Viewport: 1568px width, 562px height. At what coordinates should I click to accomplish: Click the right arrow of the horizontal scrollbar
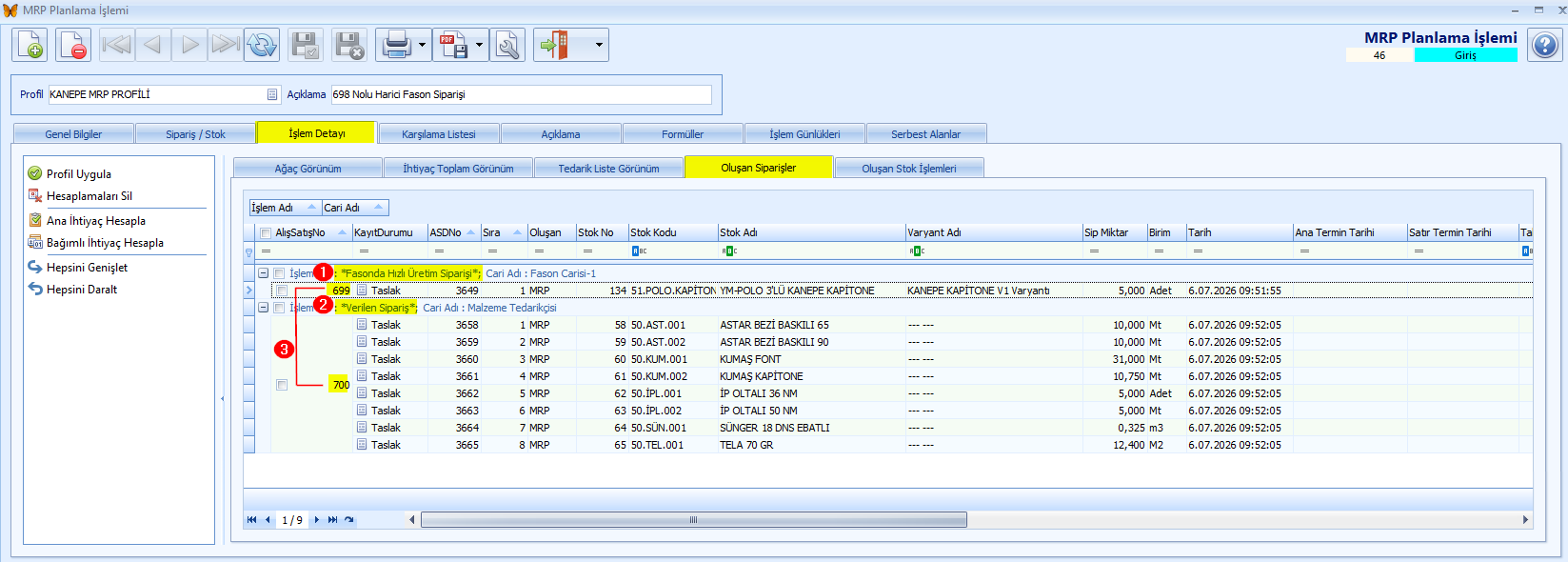tap(1525, 520)
